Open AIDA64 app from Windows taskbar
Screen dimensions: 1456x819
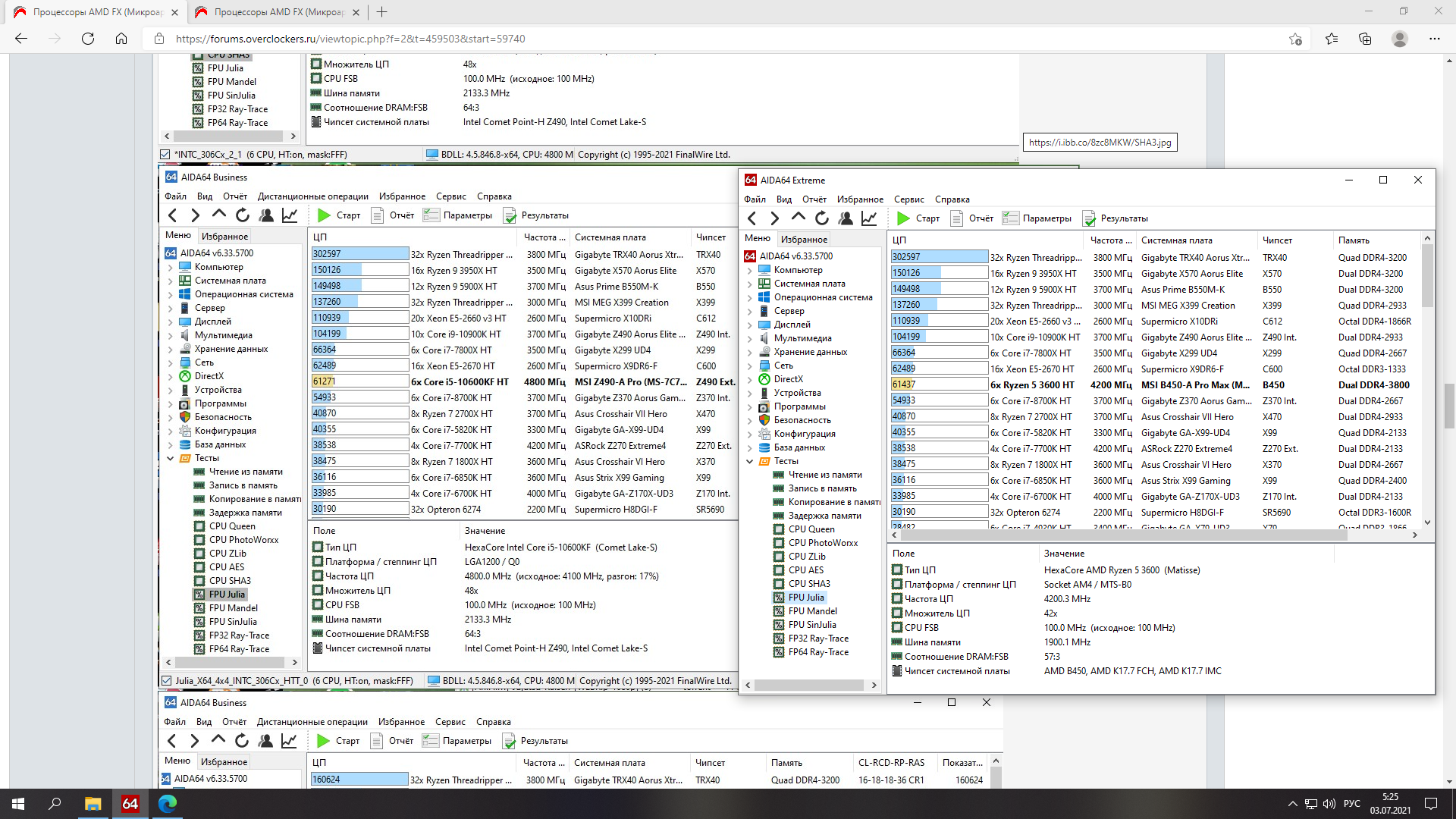130,803
